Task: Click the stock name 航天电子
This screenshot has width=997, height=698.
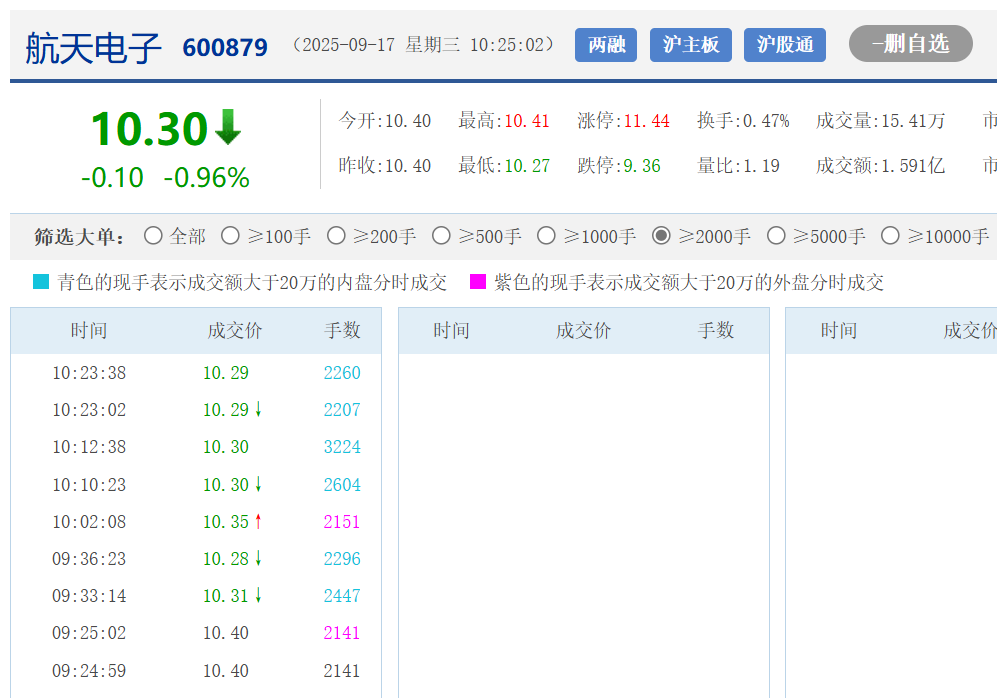Action: tap(93, 48)
